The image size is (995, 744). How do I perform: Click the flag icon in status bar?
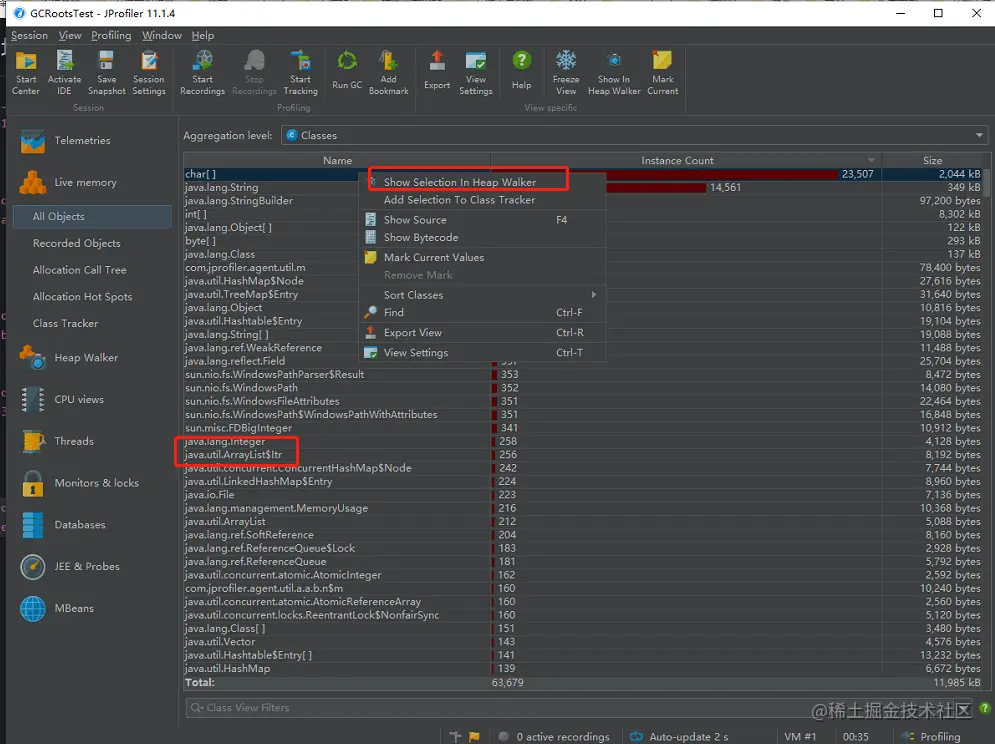(474, 736)
